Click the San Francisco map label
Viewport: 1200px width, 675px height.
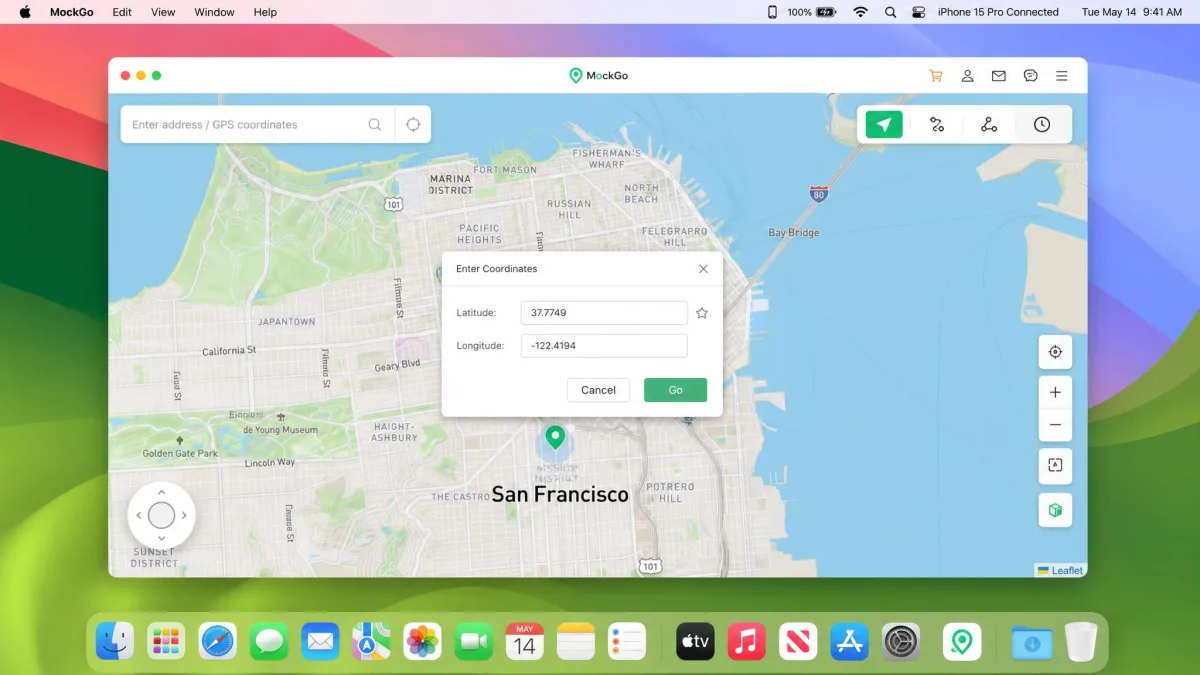[x=560, y=494]
